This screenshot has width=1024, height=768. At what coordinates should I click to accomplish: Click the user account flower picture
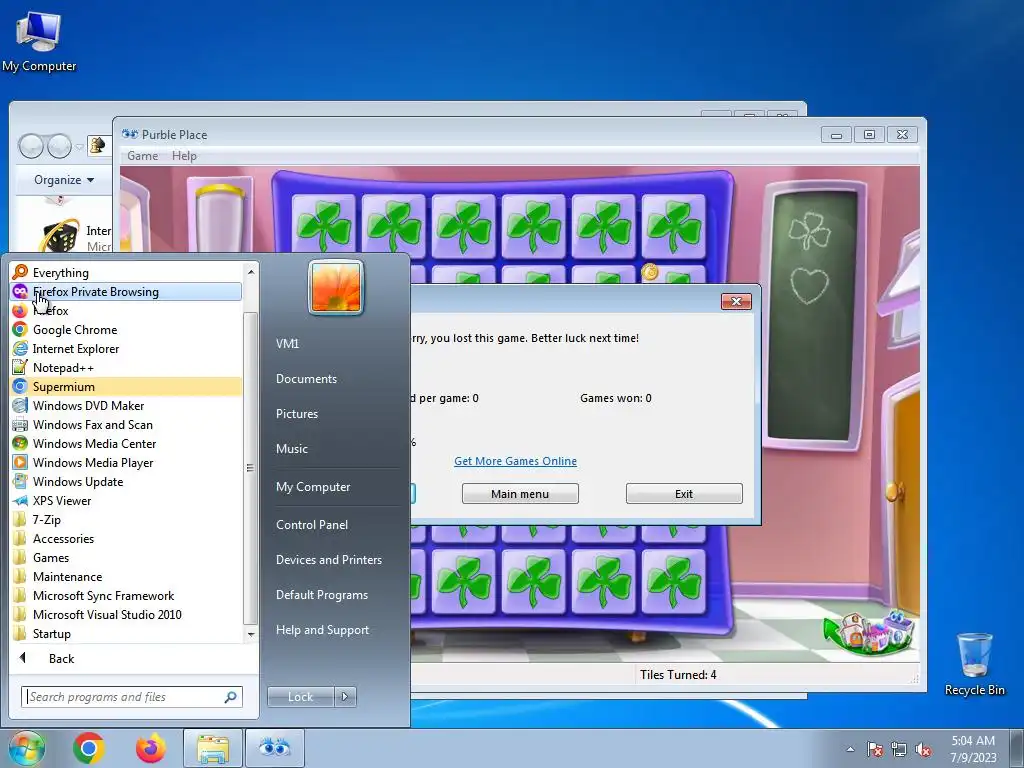(x=336, y=287)
